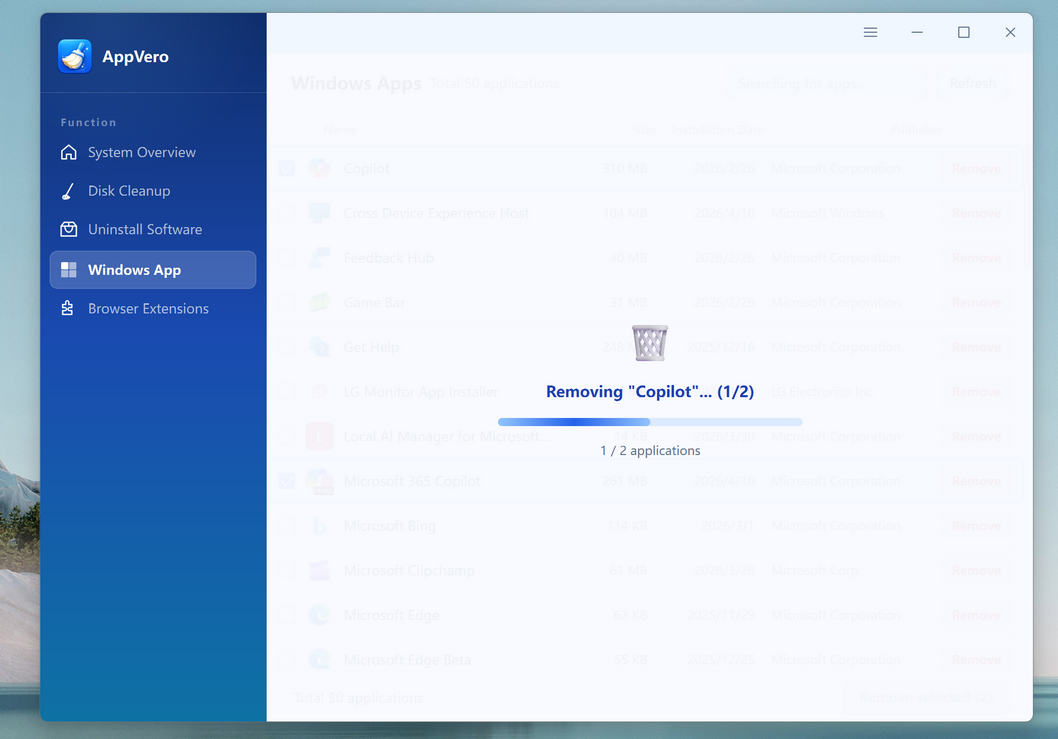Click the Remove selected button
The height and width of the screenshot is (739, 1058).
(925, 697)
